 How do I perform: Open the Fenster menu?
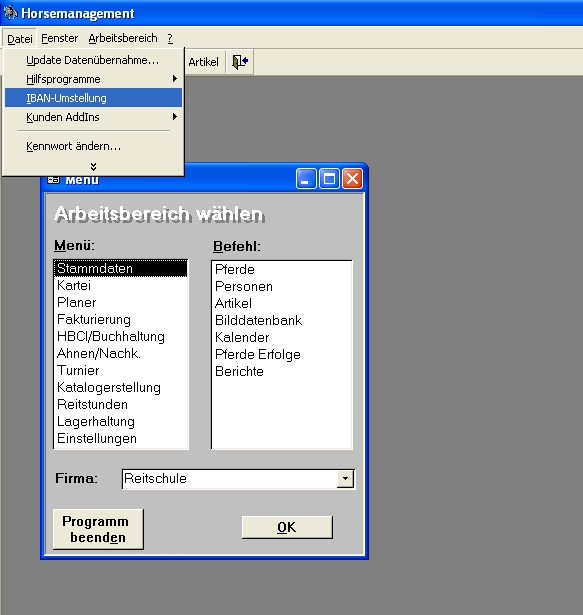pyautogui.click(x=60, y=38)
